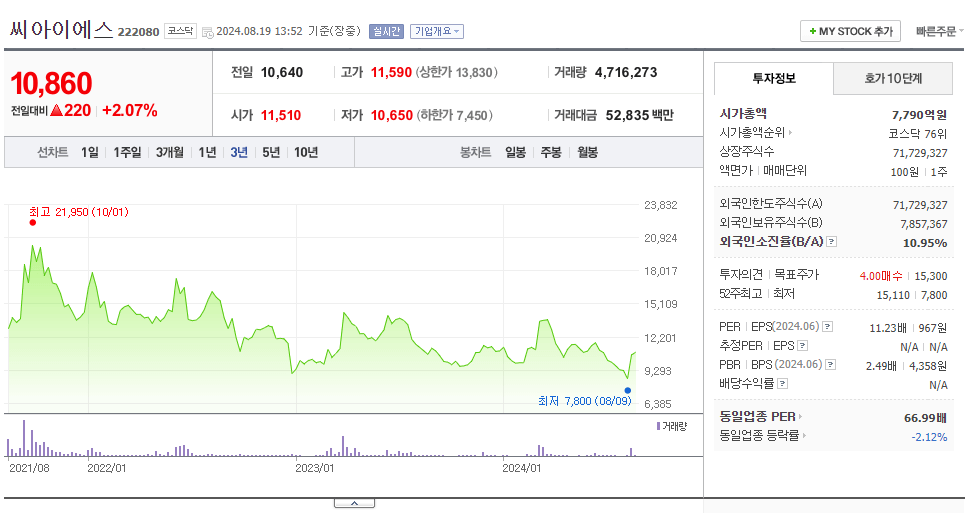
Task: Click the stock code 222080
Action: (139, 32)
